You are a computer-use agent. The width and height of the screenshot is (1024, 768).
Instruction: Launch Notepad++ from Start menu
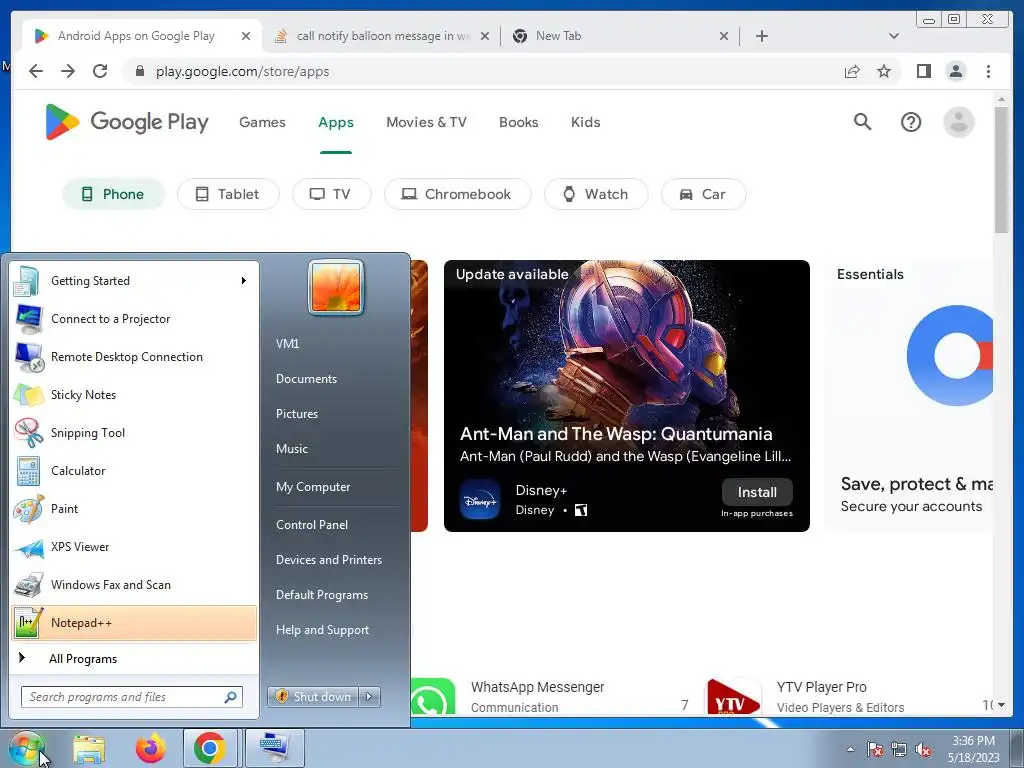(x=134, y=622)
